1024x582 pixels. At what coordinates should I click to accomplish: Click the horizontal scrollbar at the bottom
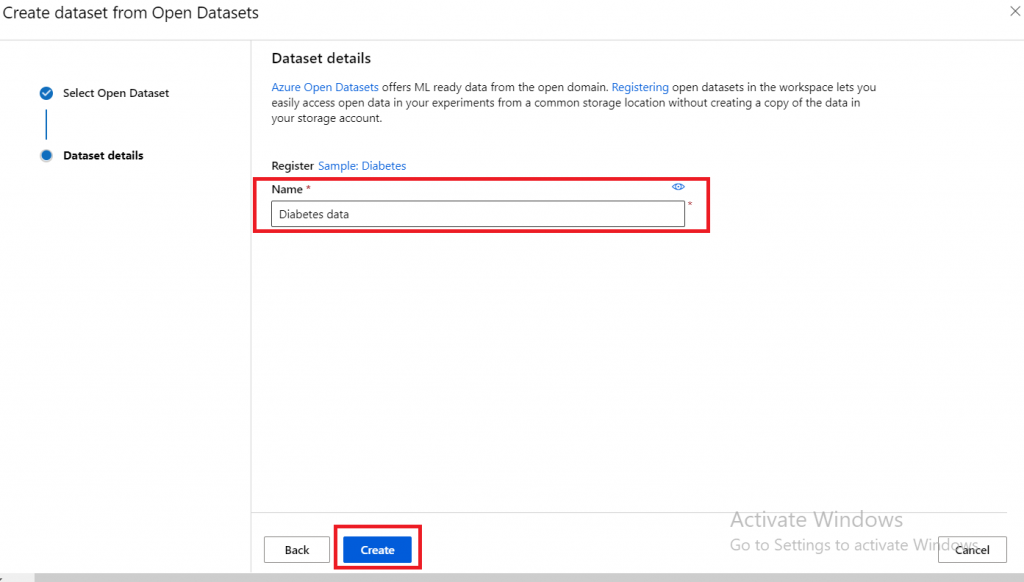click(x=500, y=577)
